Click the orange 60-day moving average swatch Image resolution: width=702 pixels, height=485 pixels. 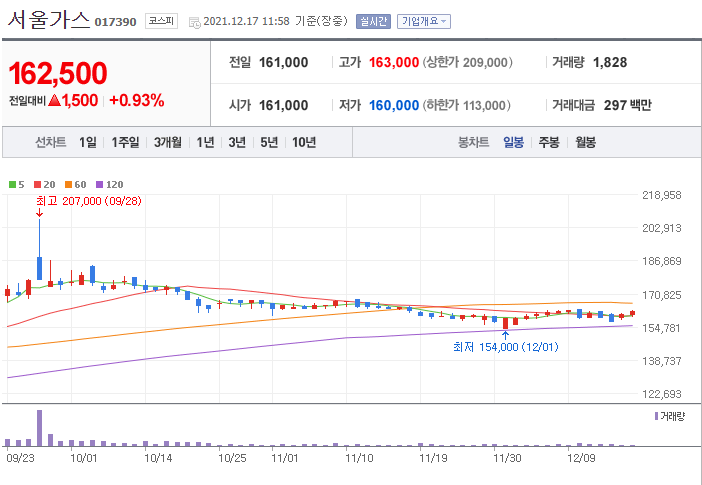click(68, 185)
